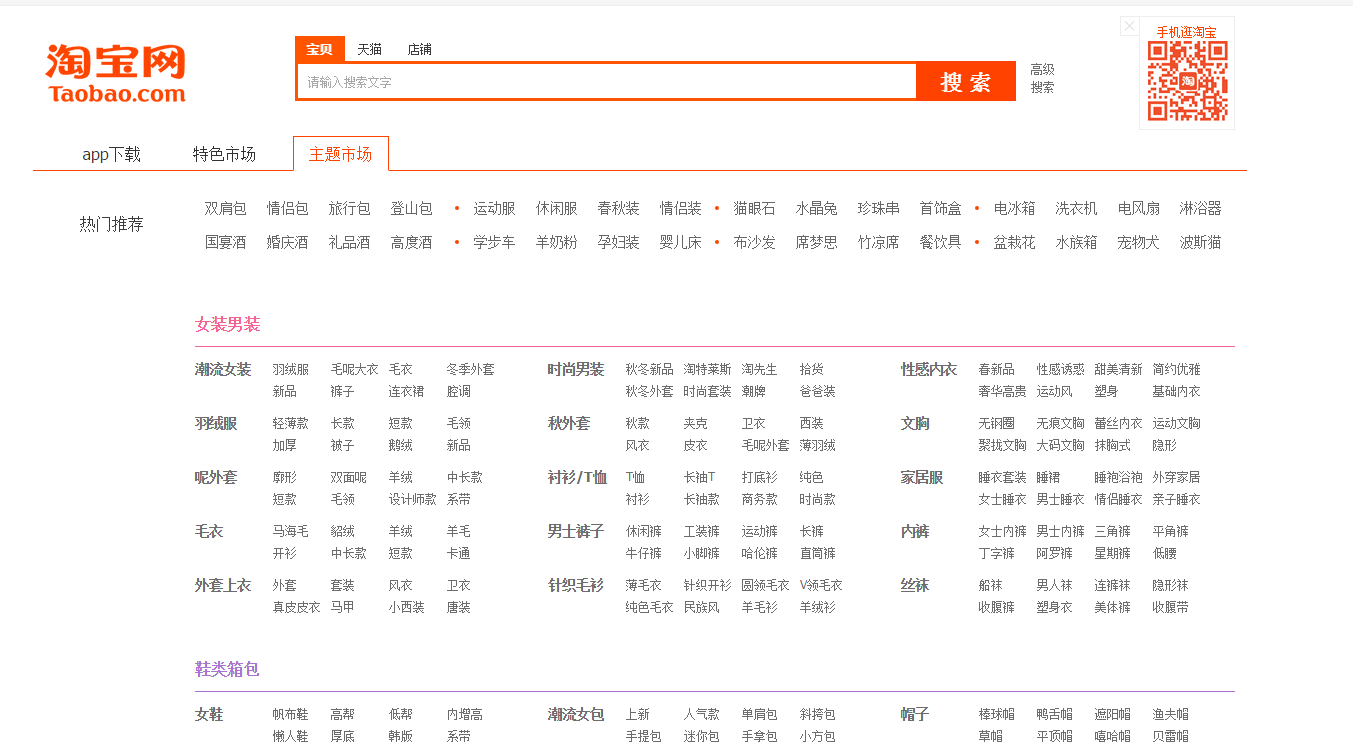
Task: Switch to the 店铺 search tab
Action: tap(419, 49)
